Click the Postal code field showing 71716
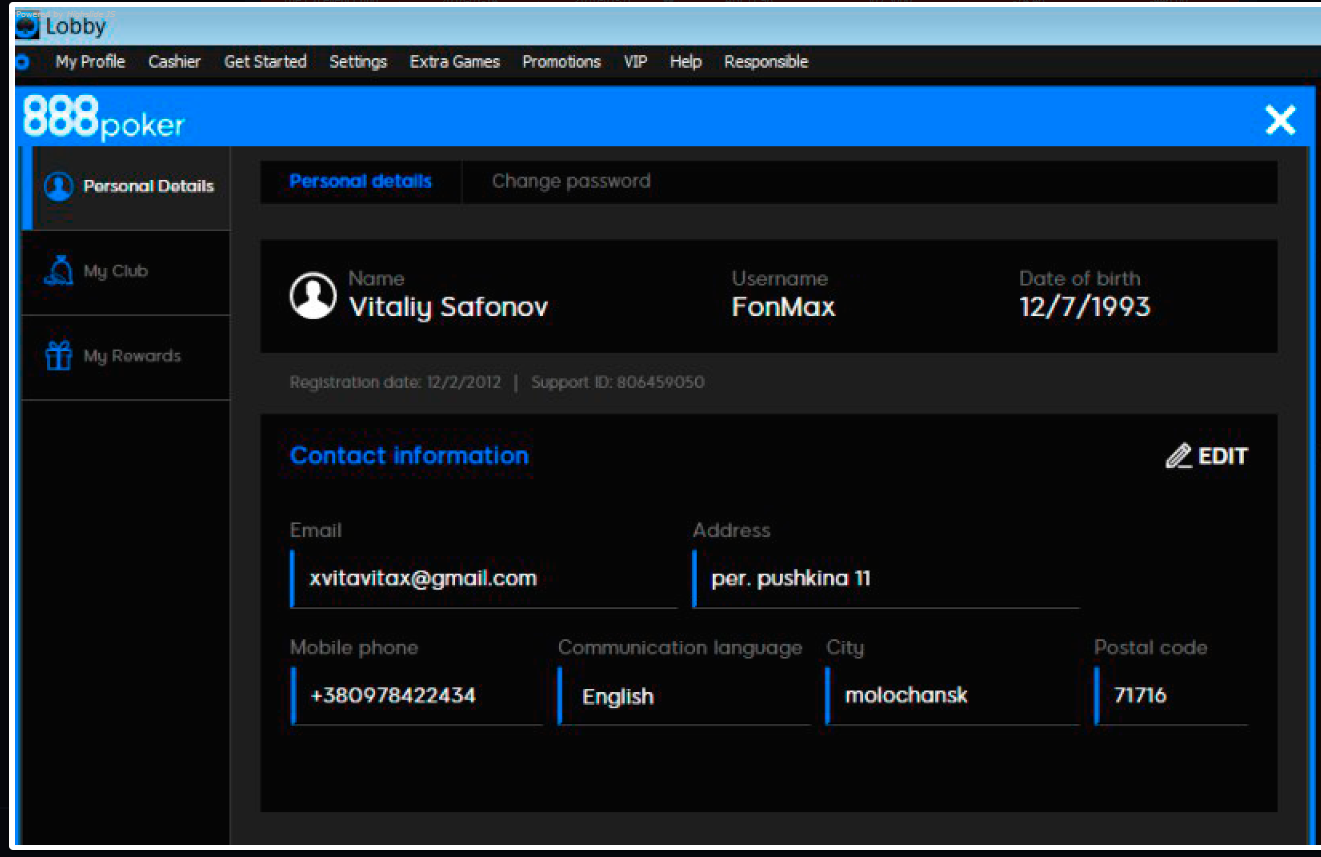This screenshot has width=1321, height=857. coord(1171,695)
